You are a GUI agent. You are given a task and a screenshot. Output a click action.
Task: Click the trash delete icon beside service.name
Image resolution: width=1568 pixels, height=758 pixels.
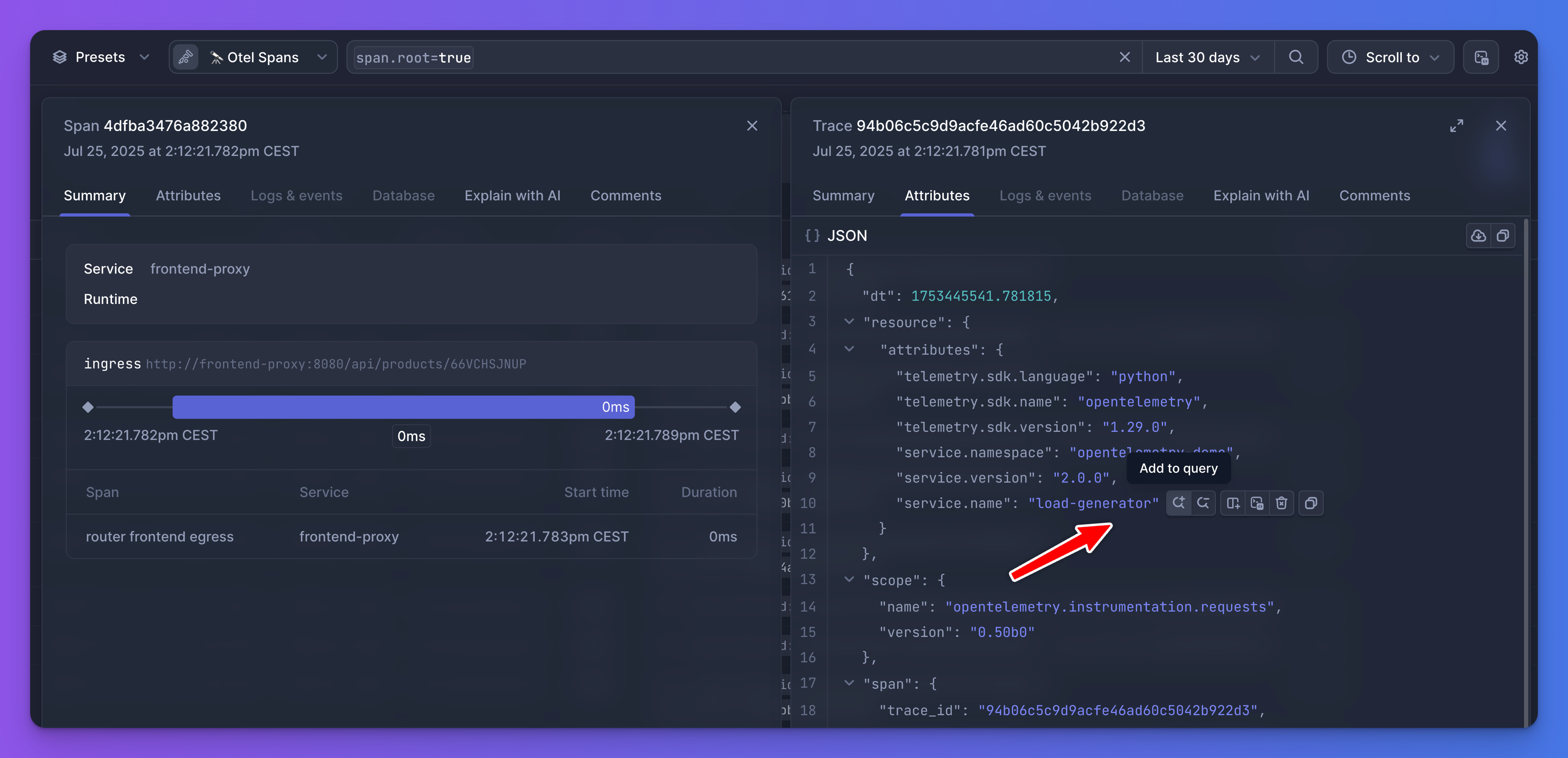pyautogui.click(x=1281, y=503)
